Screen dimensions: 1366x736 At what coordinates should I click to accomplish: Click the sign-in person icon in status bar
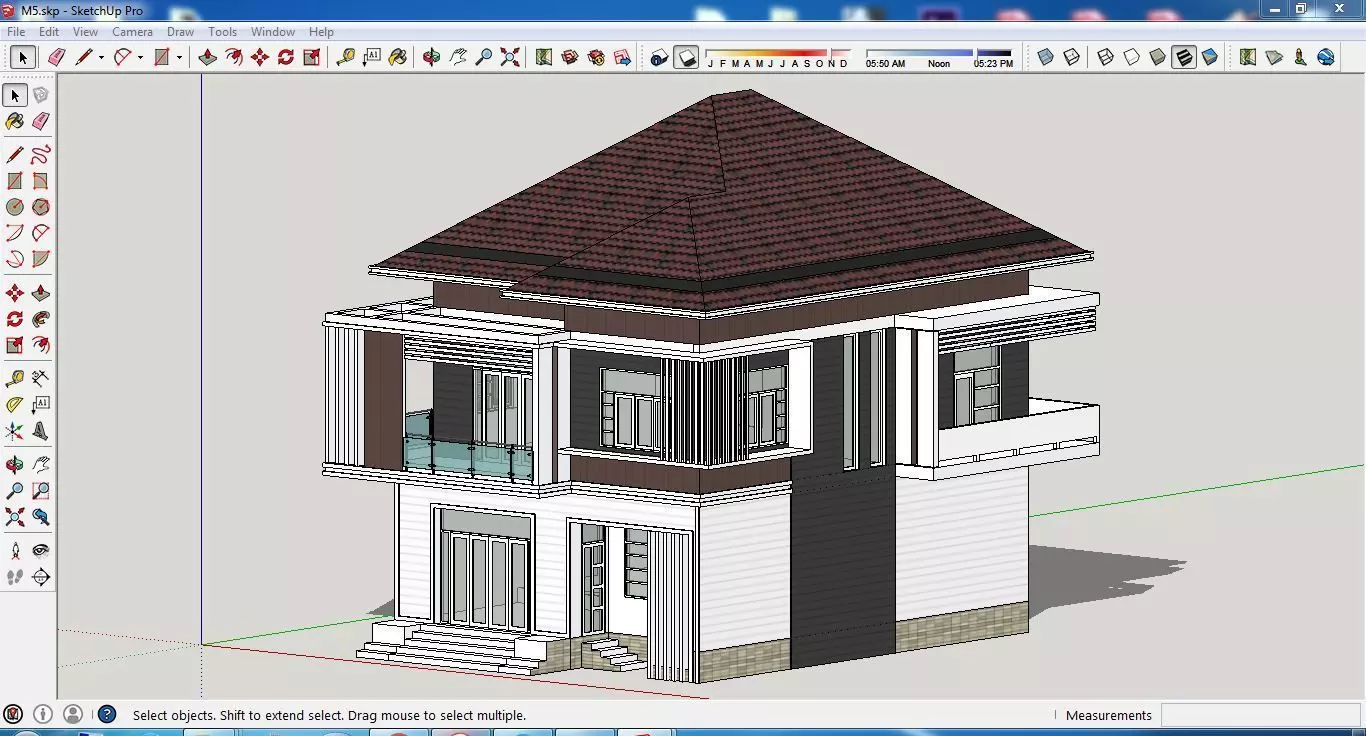coord(73,715)
